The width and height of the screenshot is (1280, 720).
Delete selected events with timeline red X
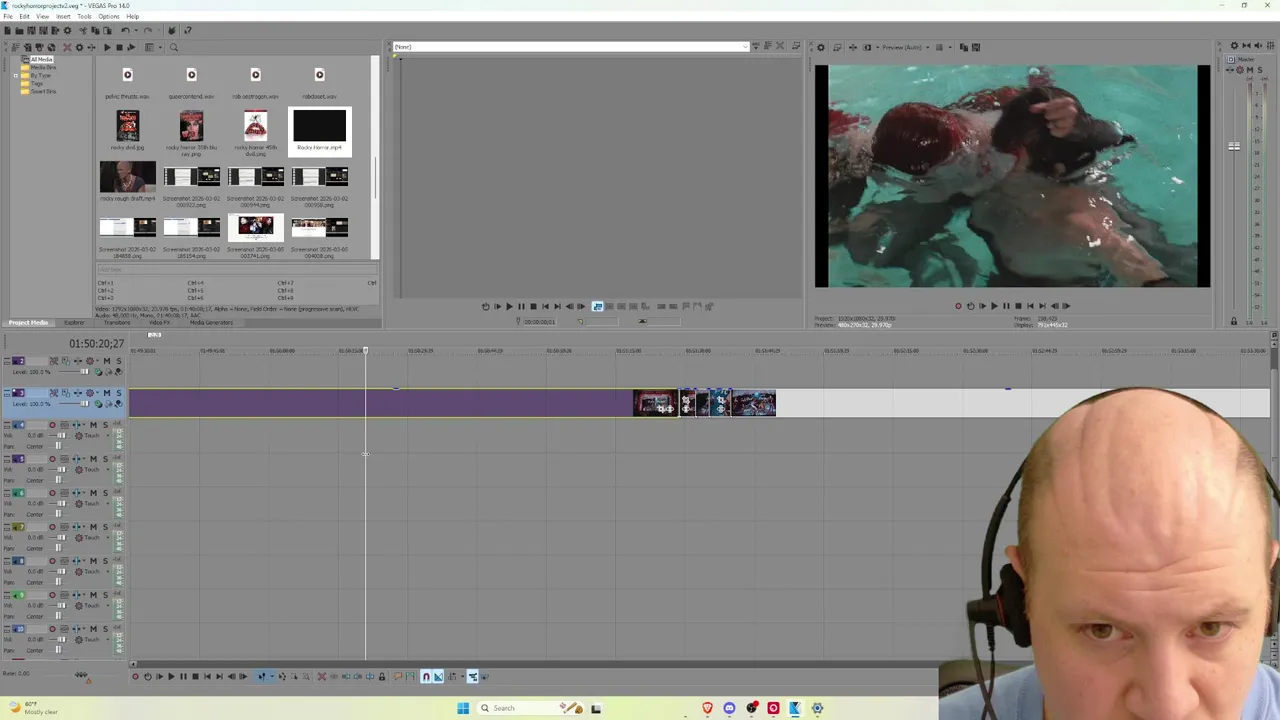322,677
